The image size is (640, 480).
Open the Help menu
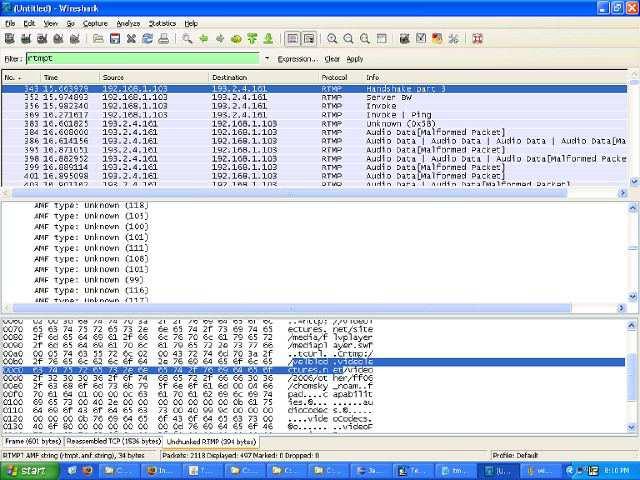click(191, 24)
